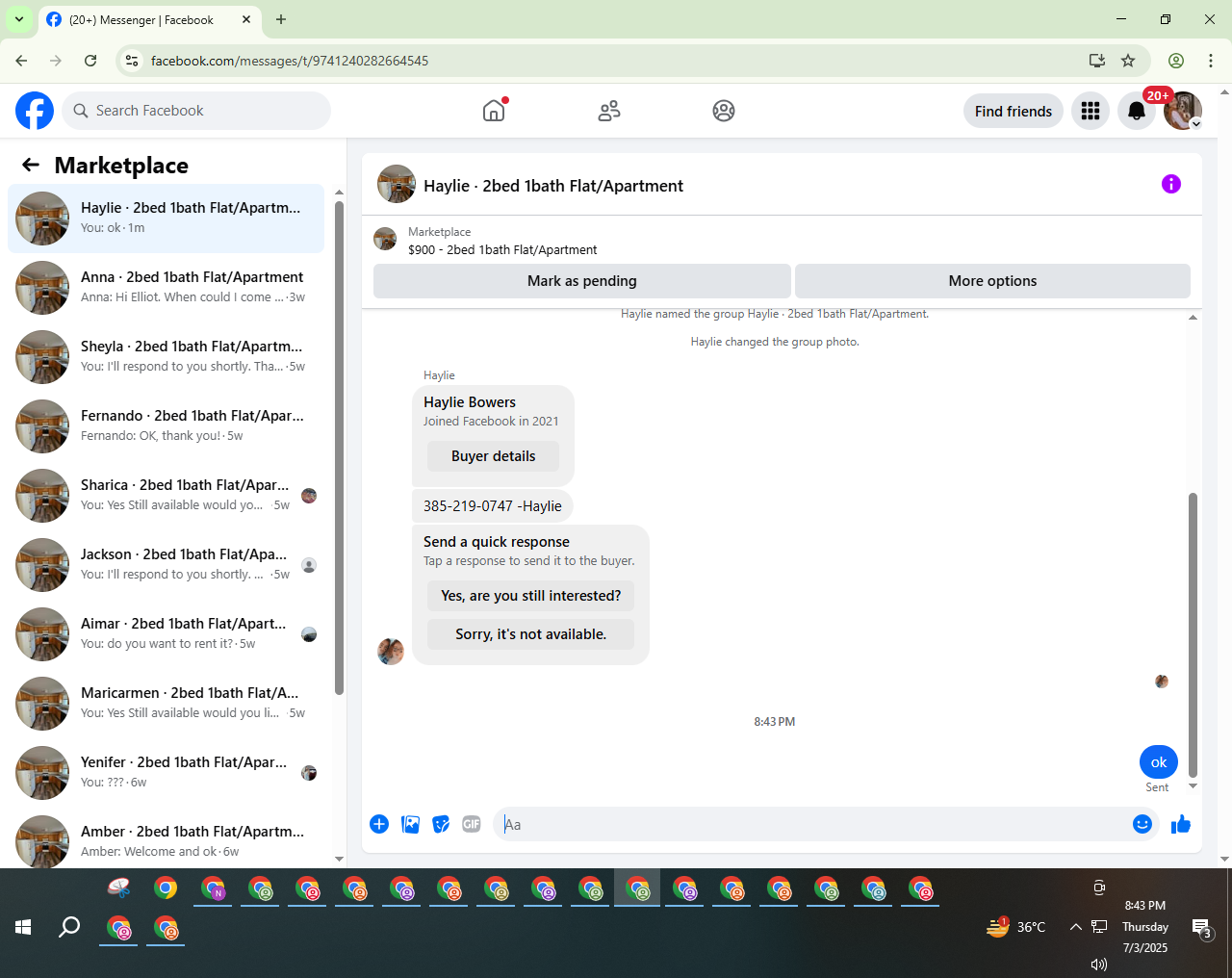1232x978 pixels.
Task: Open a new browser tab
Action: [281, 19]
